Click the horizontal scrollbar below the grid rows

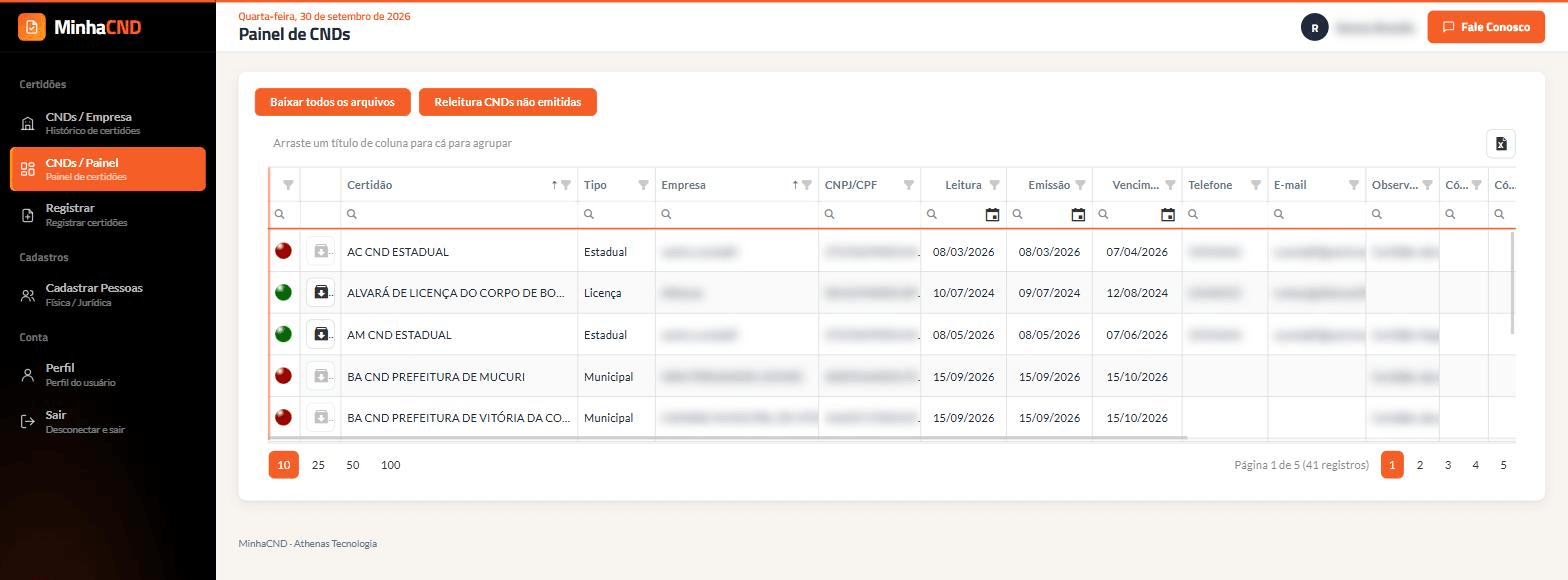pos(728,437)
